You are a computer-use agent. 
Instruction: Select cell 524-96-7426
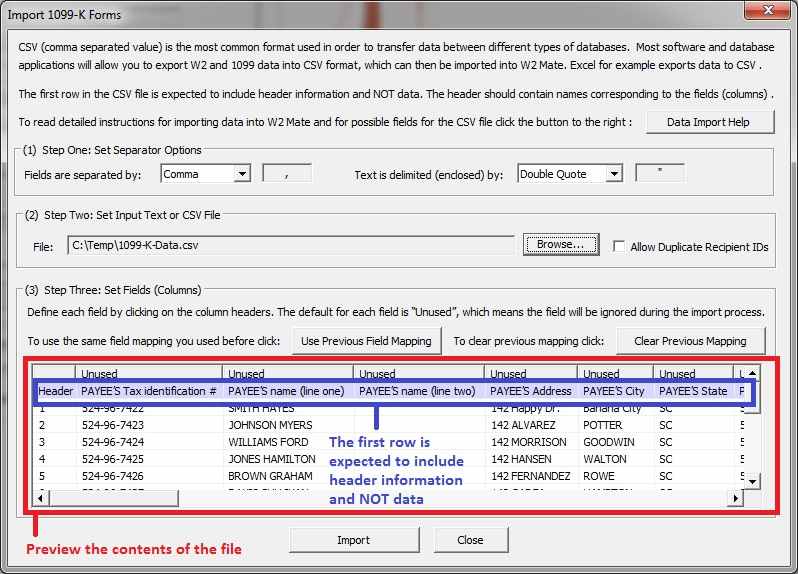point(149,476)
